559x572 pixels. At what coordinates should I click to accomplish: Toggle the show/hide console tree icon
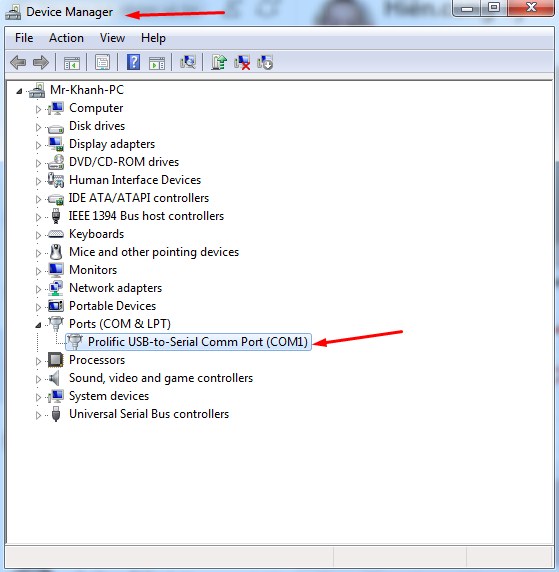72,63
